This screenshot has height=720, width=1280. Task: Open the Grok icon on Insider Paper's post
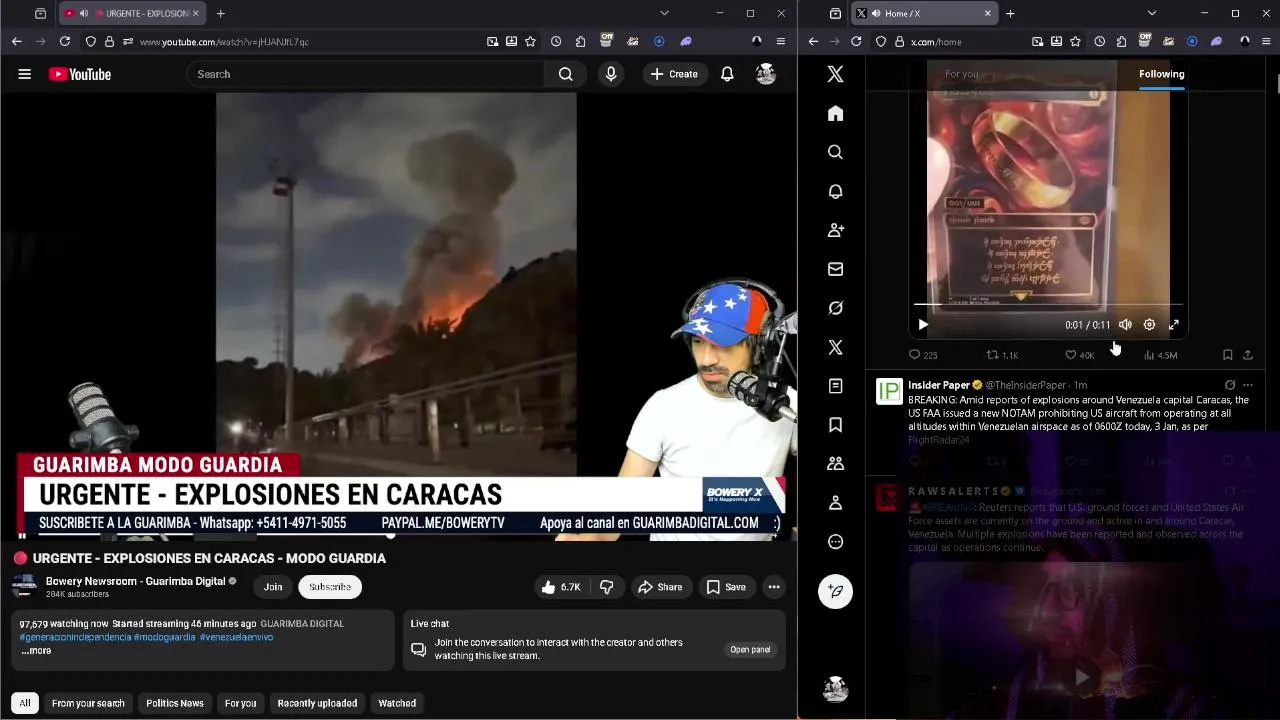pos(1230,385)
